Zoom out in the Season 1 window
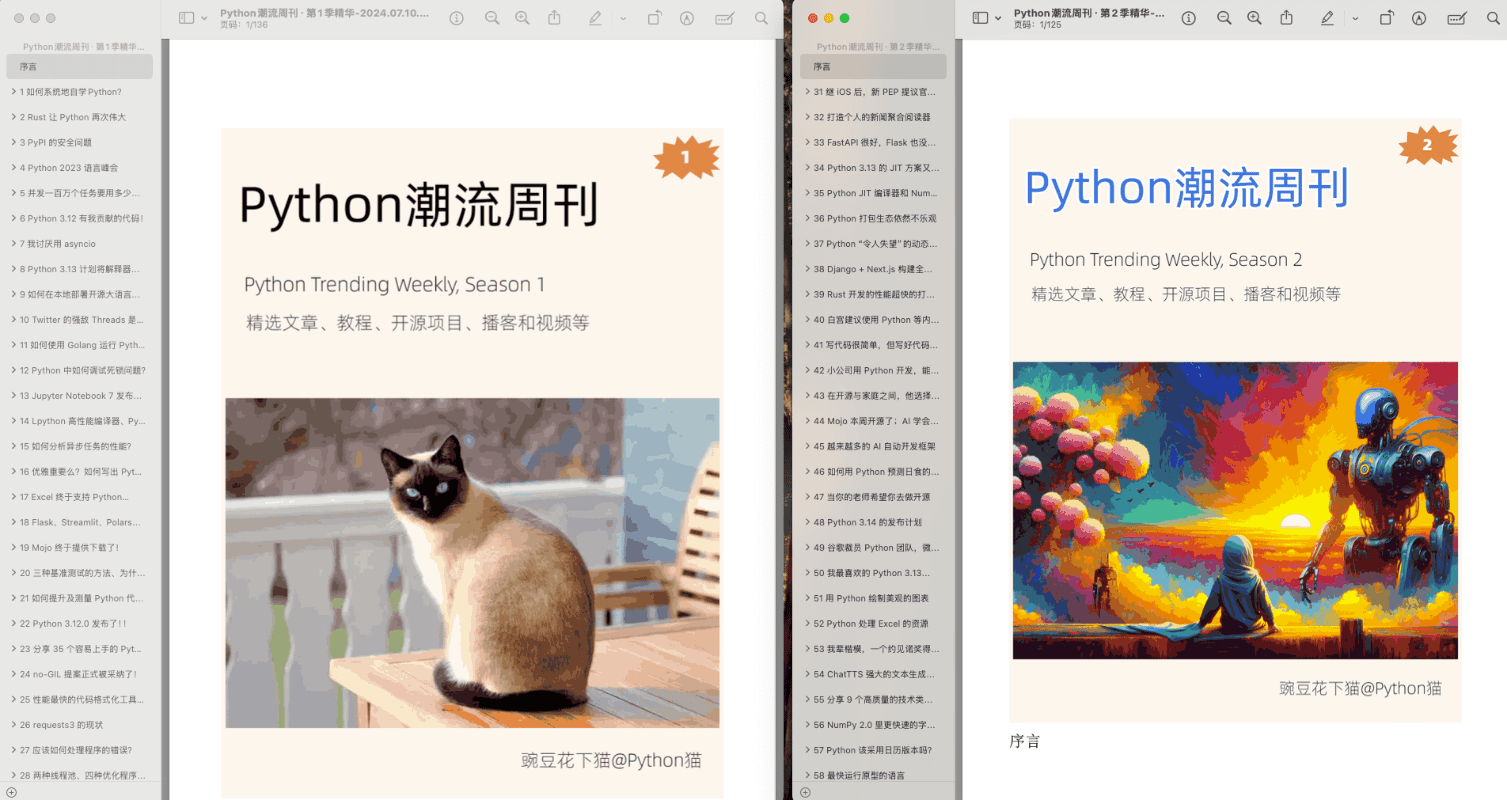Screen dimensions: 1507x800 (491, 18)
